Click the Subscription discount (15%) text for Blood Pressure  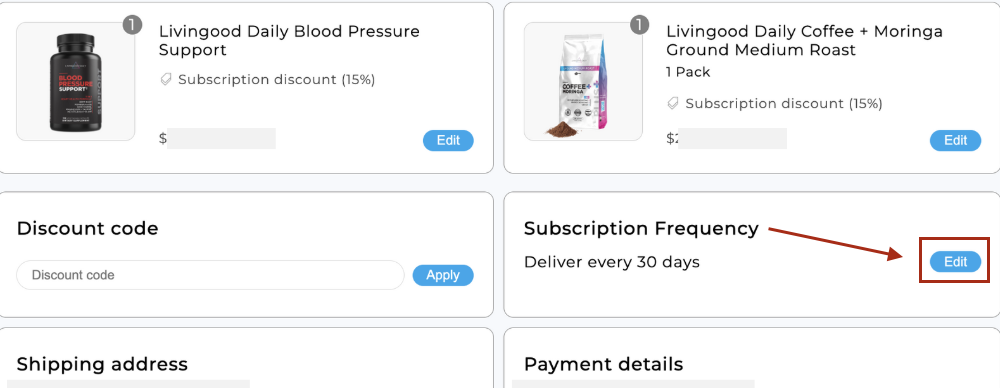(277, 80)
